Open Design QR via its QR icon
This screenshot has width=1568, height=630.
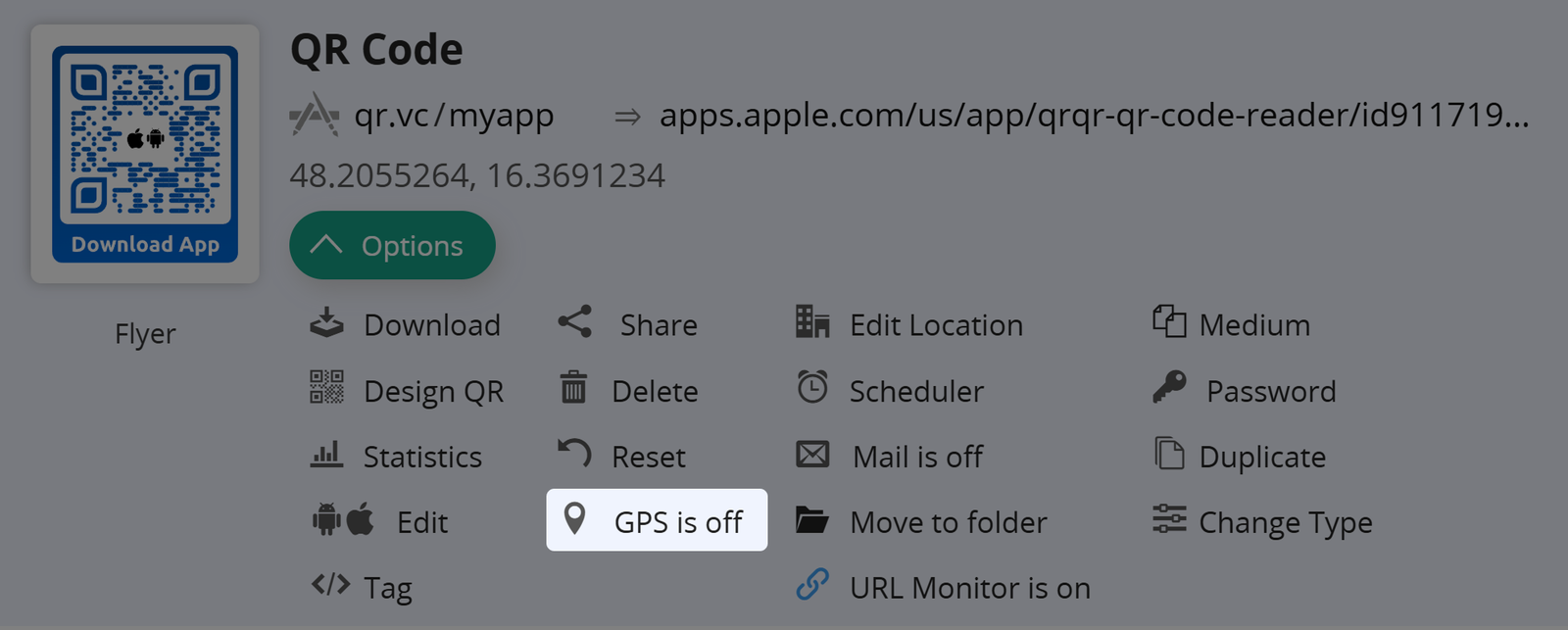[326, 388]
